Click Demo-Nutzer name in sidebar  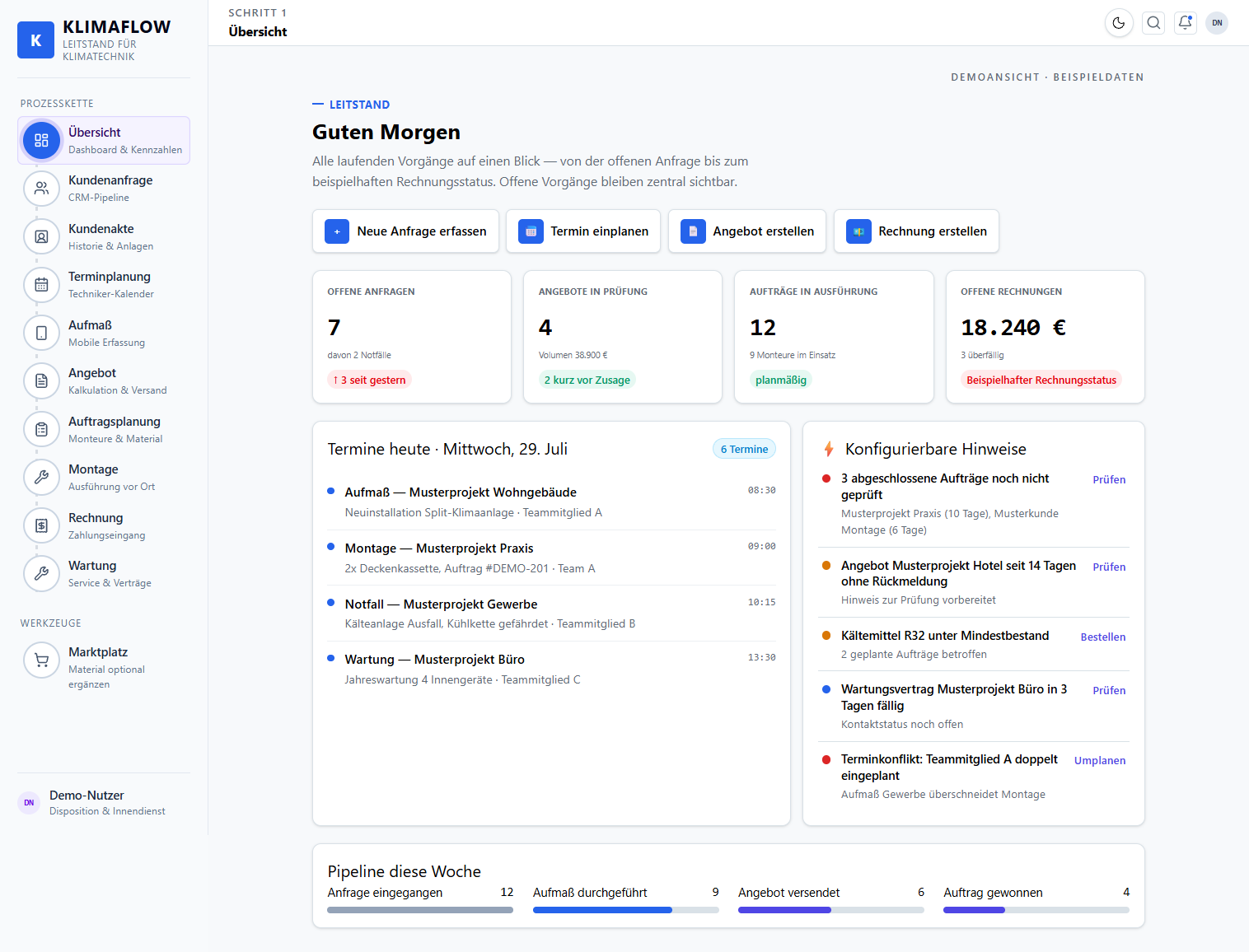click(x=87, y=796)
